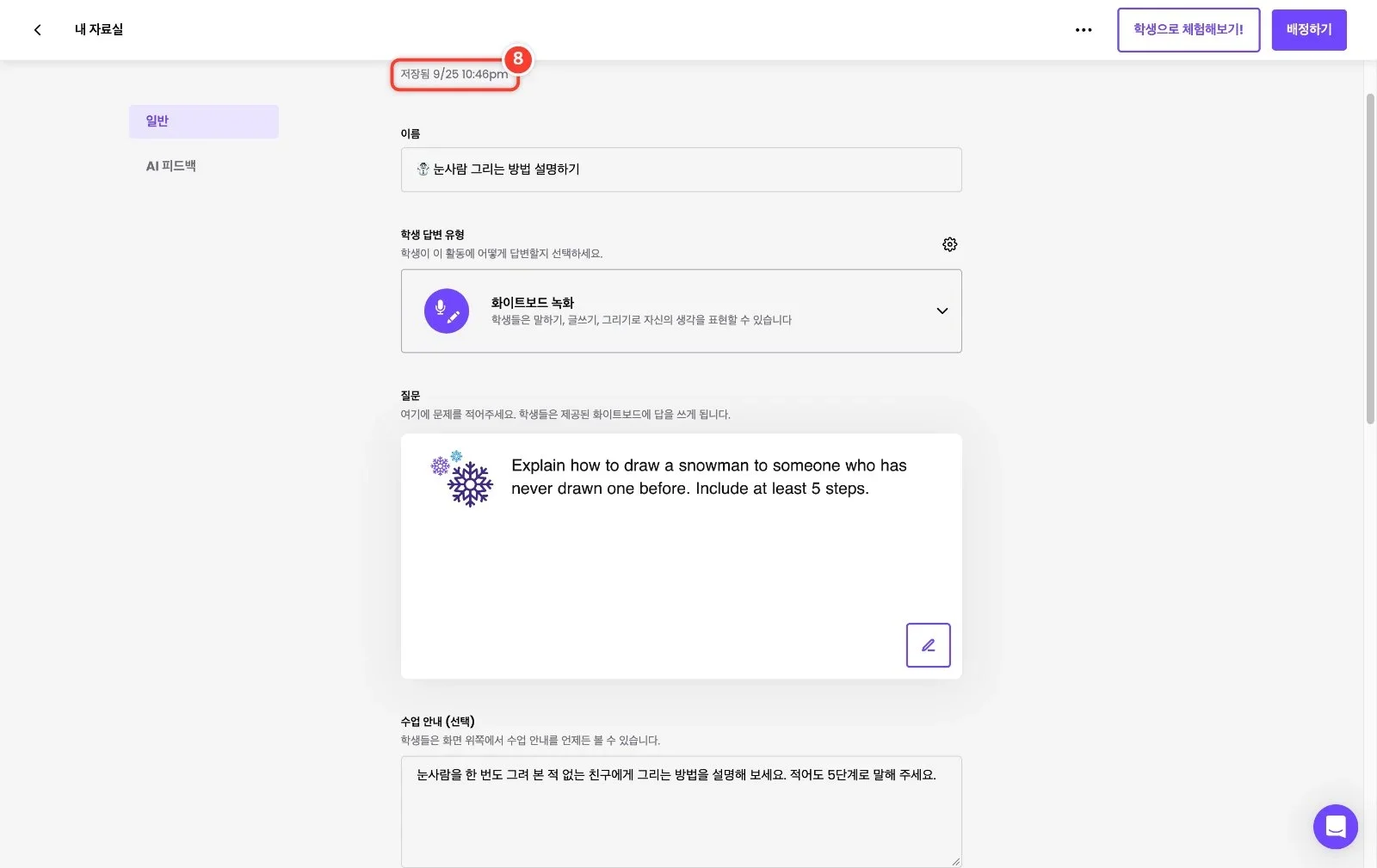Screen dimensions: 1377x868
Task: Click the pencil edit icon on question card
Action: pos(928,645)
